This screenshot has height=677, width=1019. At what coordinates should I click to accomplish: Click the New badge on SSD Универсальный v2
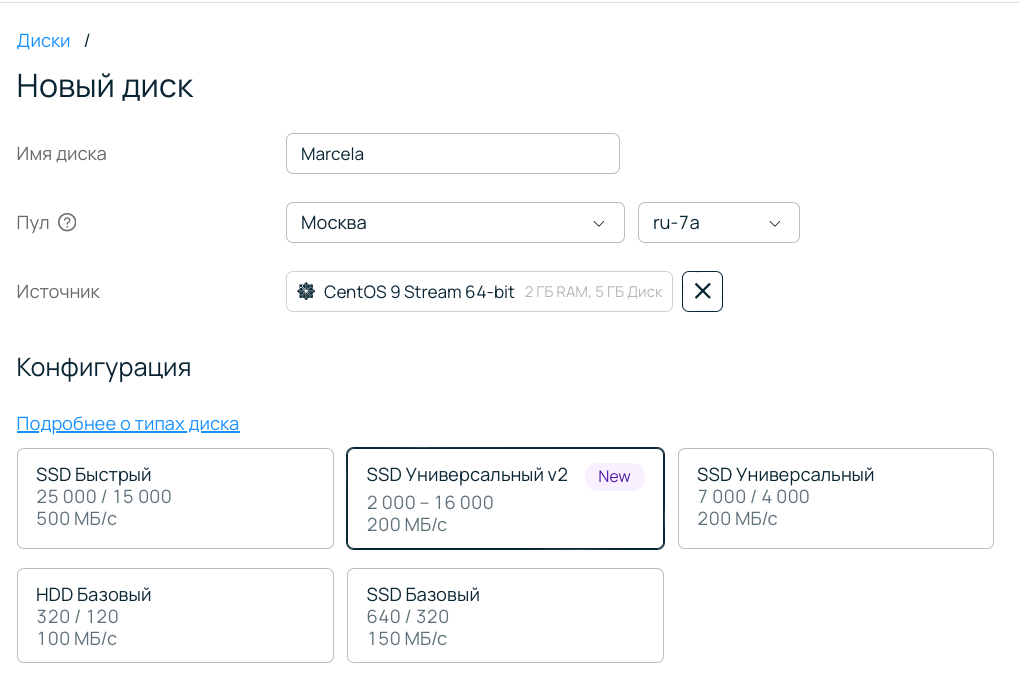pos(614,477)
